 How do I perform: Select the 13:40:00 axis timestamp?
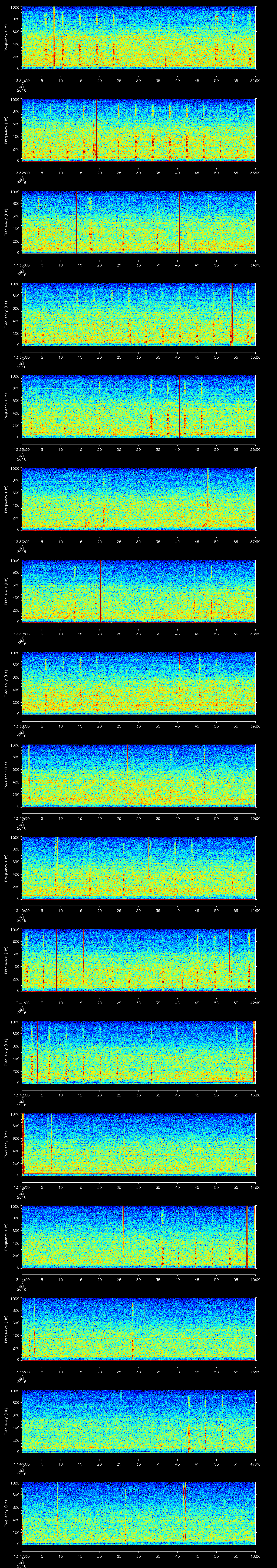click(x=21, y=910)
